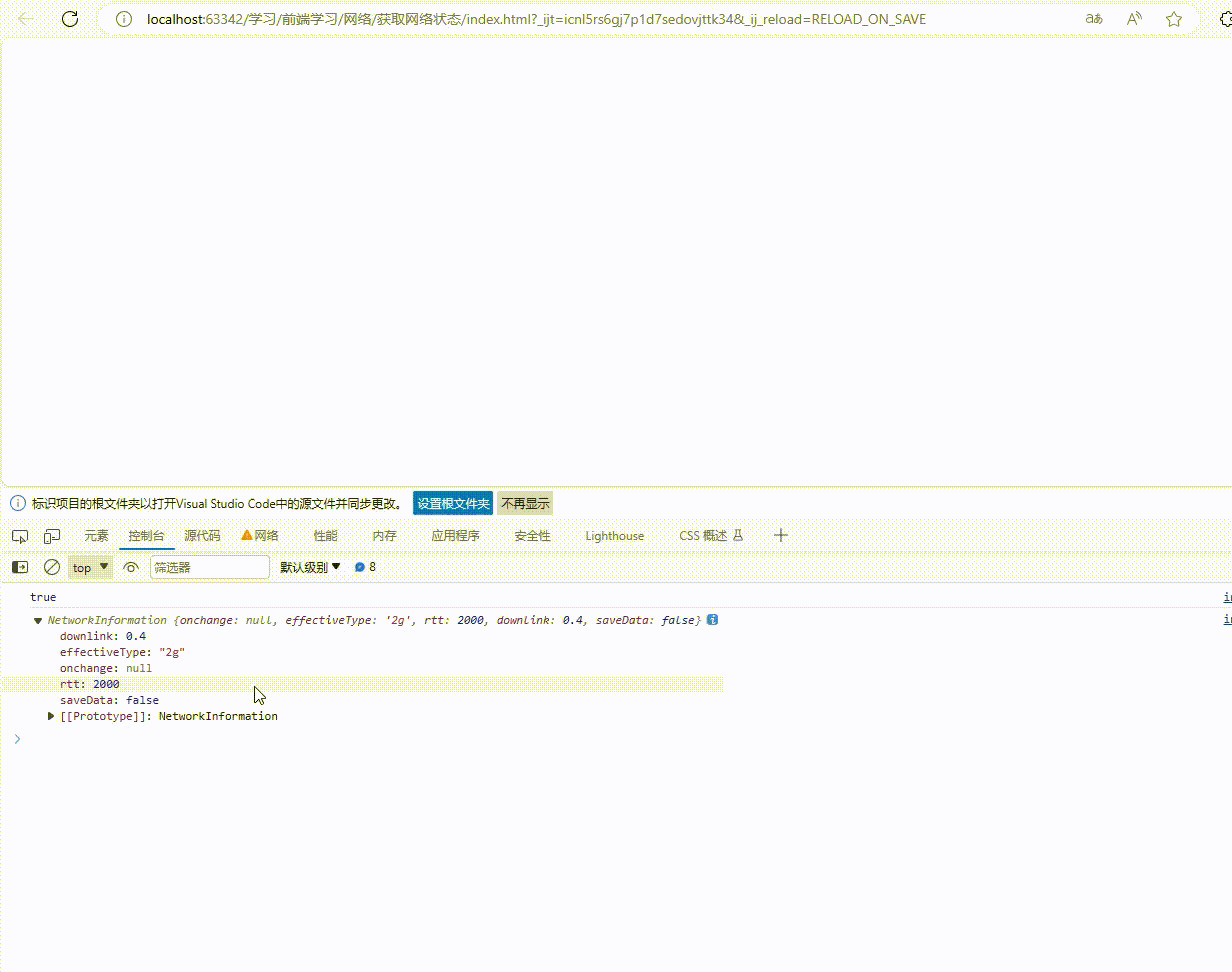Click the 不再显示 button
The height and width of the screenshot is (972, 1232).
[x=525, y=503]
